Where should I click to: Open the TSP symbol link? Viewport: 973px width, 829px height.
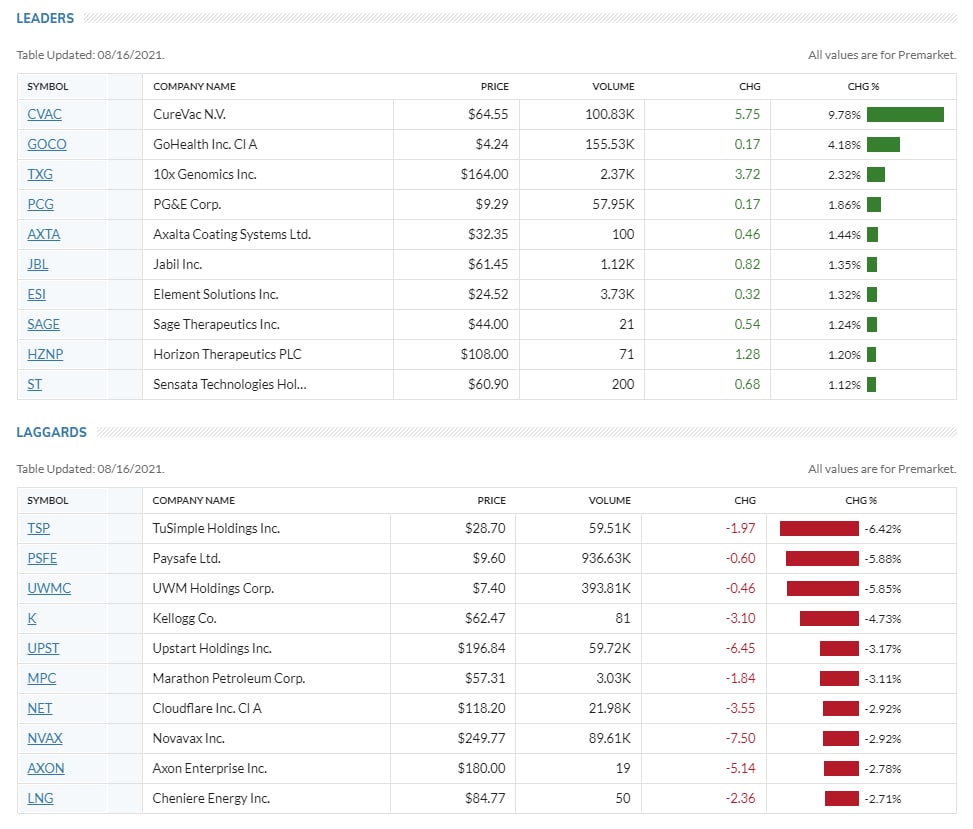click(38, 528)
